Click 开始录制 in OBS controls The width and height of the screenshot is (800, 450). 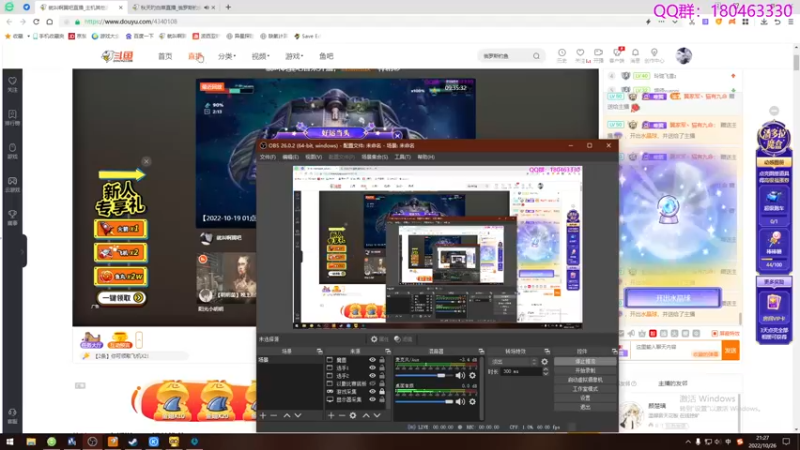point(585,370)
